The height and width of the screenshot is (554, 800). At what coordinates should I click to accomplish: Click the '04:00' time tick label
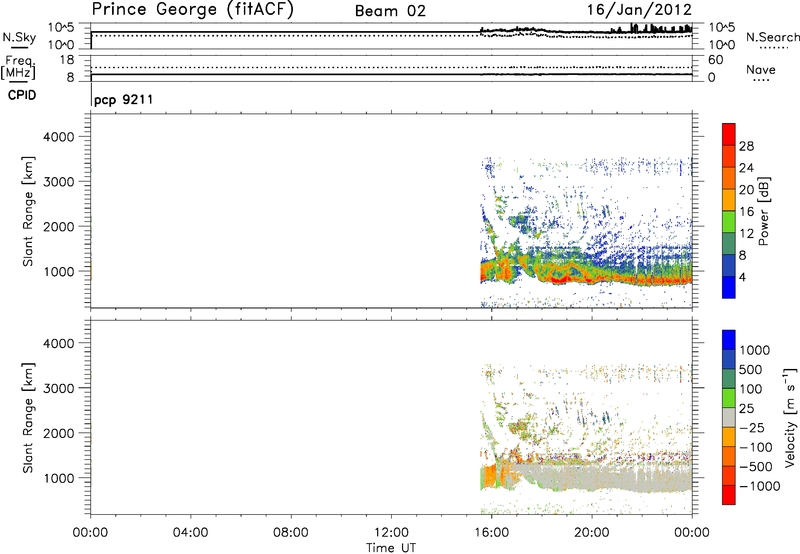pyautogui.click(x=190, y=533)
